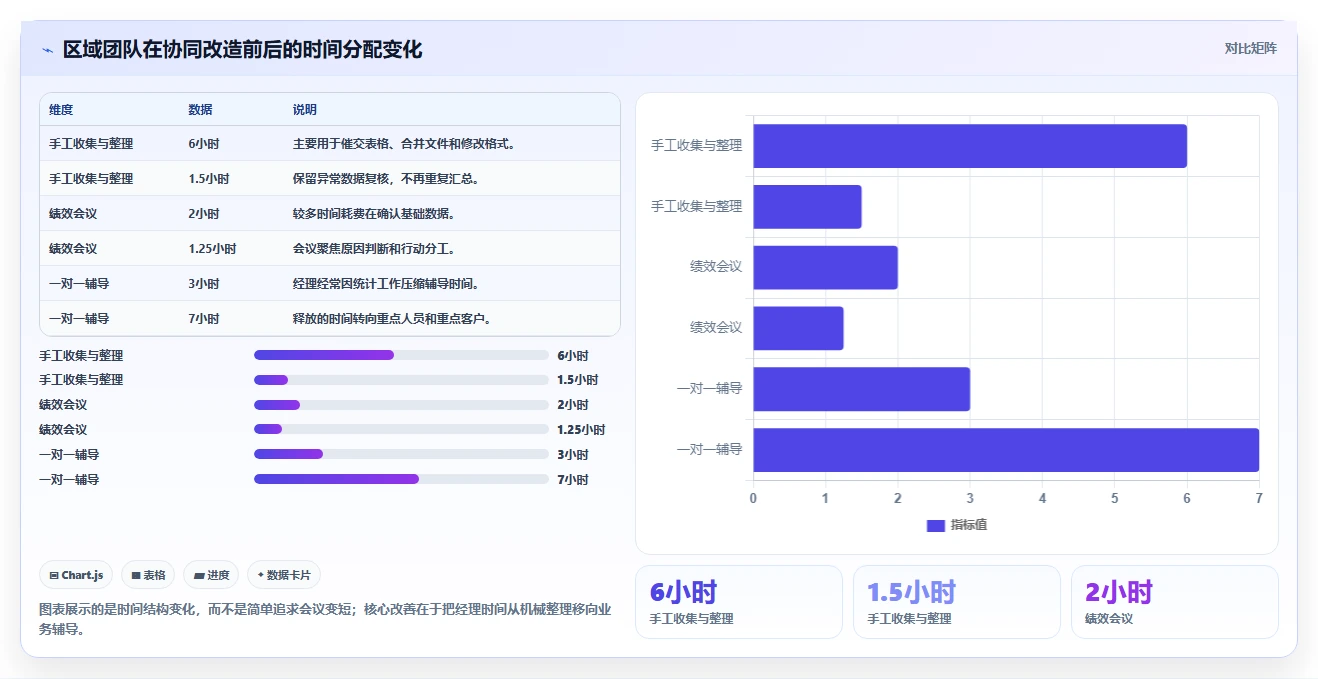The image size is (1318, 679).
Task: Click the 1.5小时 cell in the table
Action: pyautogui.click(x=209, y=179)
